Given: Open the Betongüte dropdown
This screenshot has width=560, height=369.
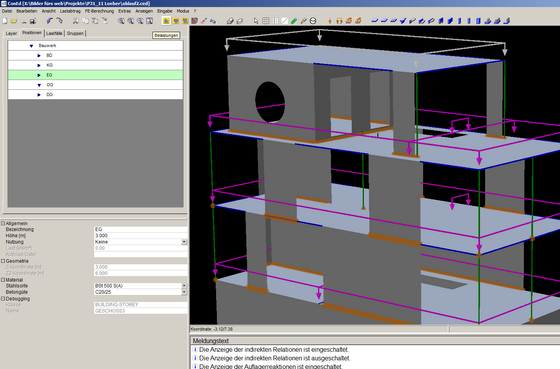Looking at the screenshot, I should (184, 292).
